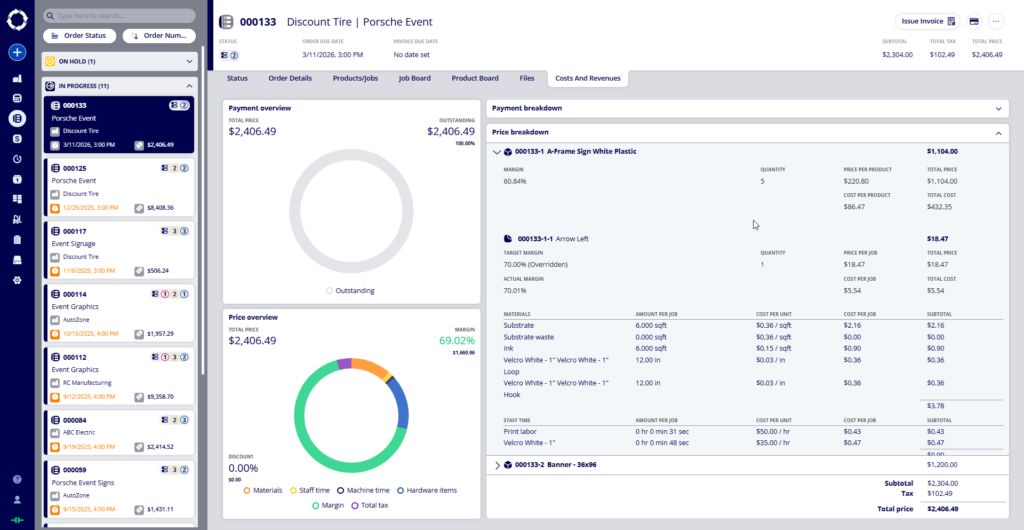Click the blue plus create button in sidebar
The image size is (1024, 530).
pyautogui.click(x=17, y=52)
